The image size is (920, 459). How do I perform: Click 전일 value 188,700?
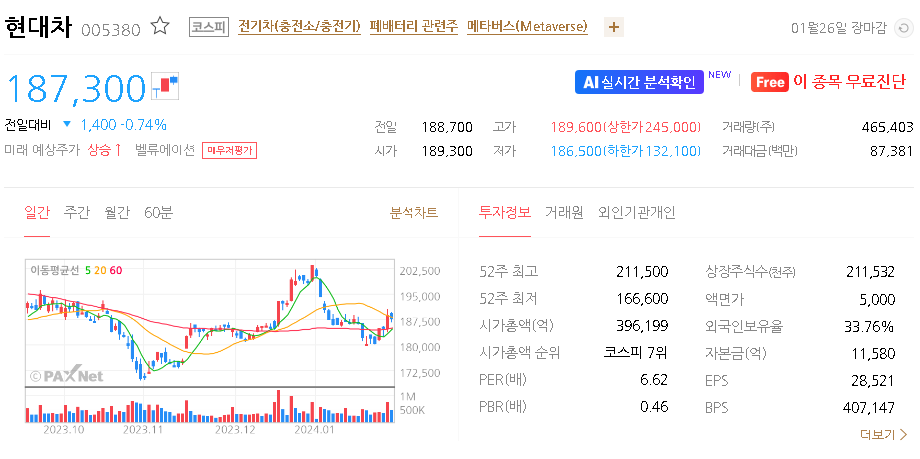click(447, 127)
